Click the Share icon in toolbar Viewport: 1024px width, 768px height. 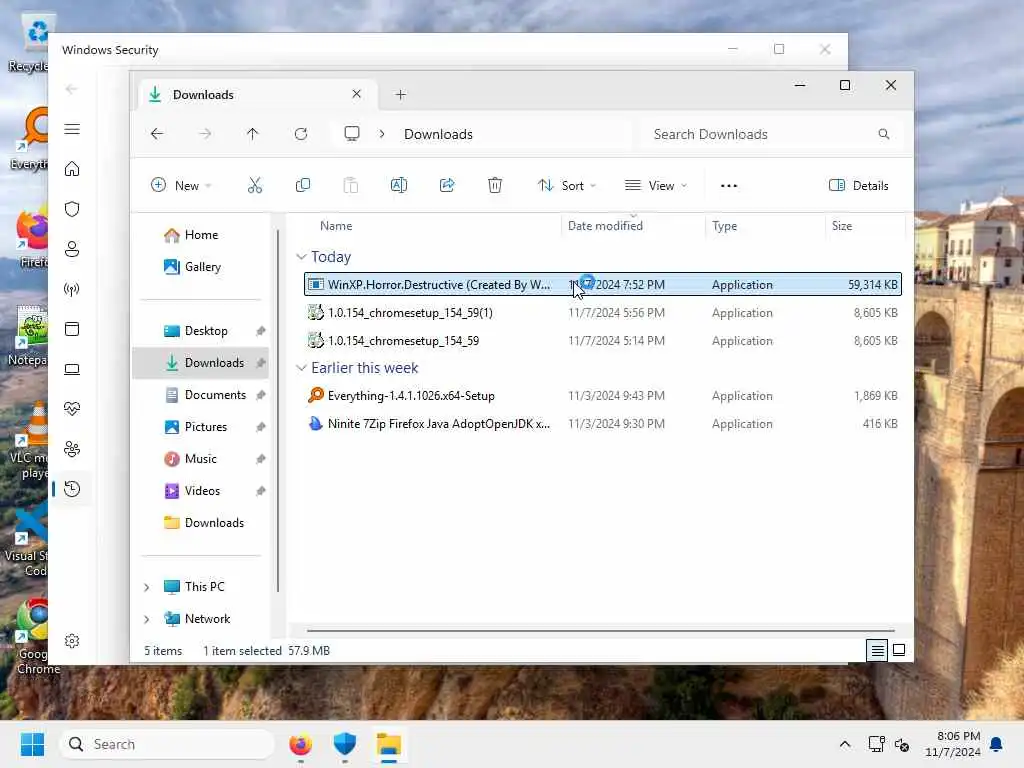447,185
